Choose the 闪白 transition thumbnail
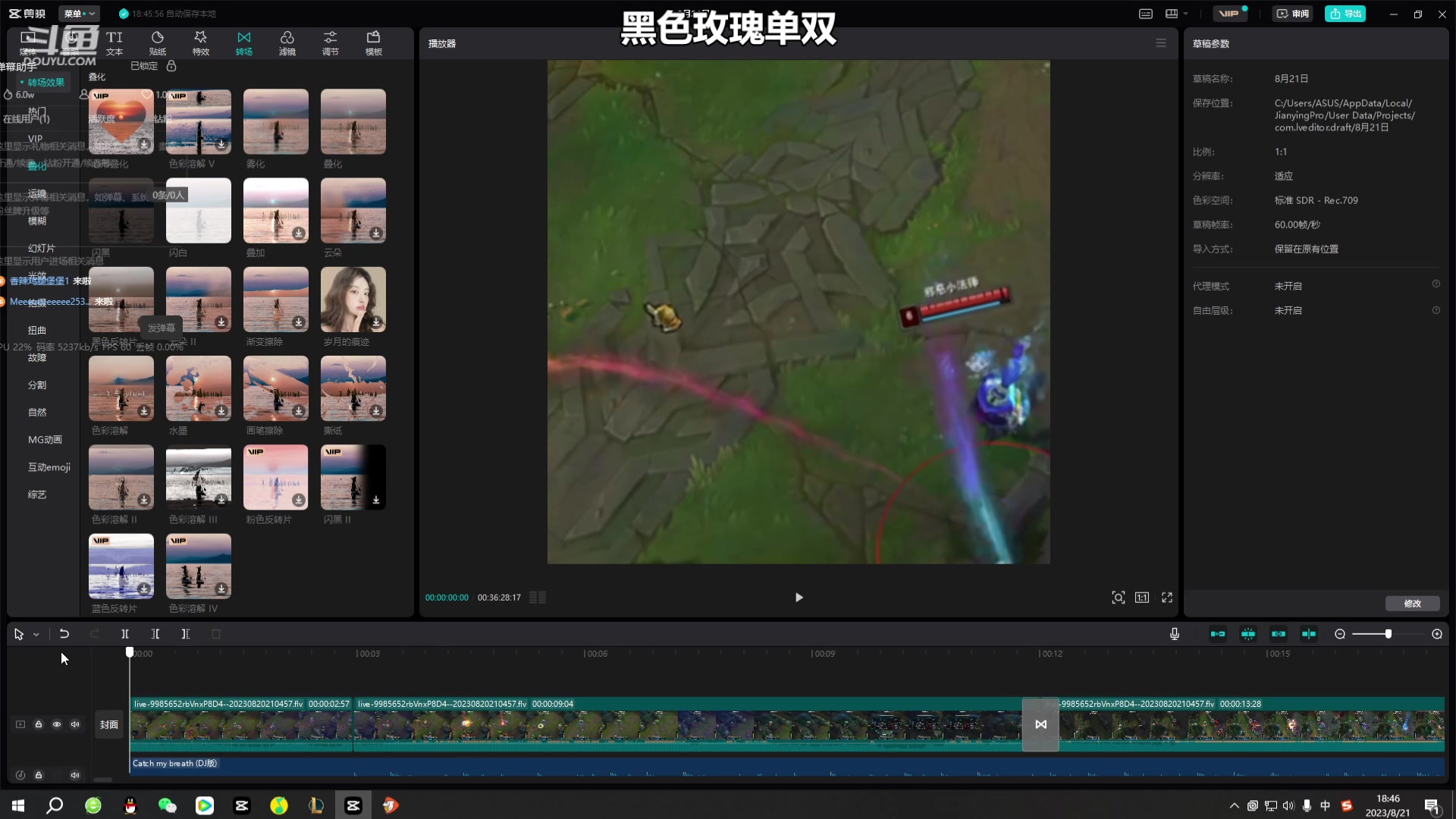The height and width of the screenshot is (819, 1456). [199, 211]
